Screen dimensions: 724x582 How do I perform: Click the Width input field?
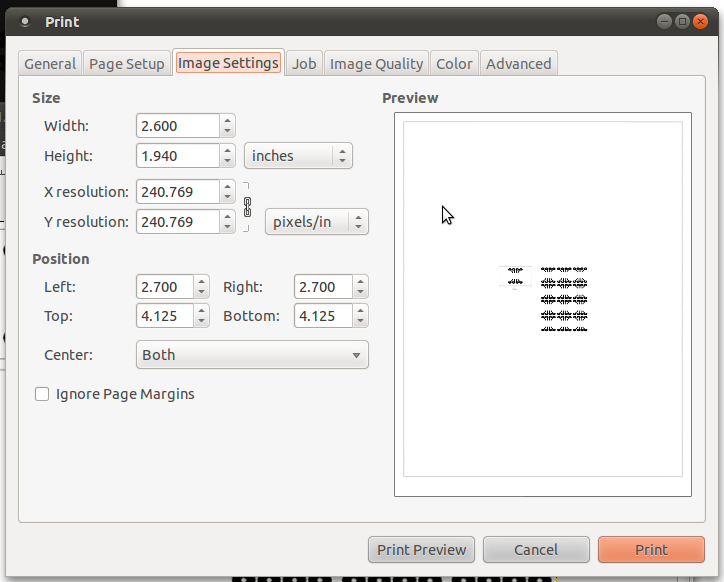point(178,126)
